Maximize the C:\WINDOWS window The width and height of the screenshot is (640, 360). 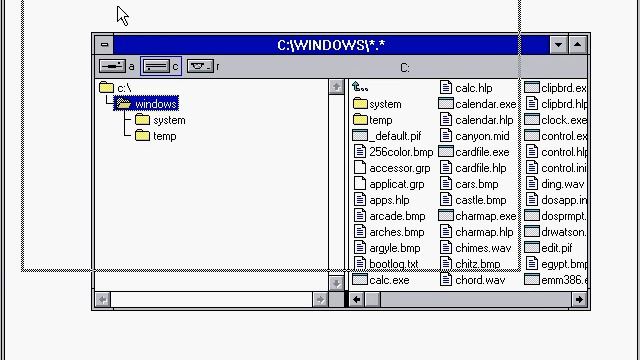[x=577, y=44]
